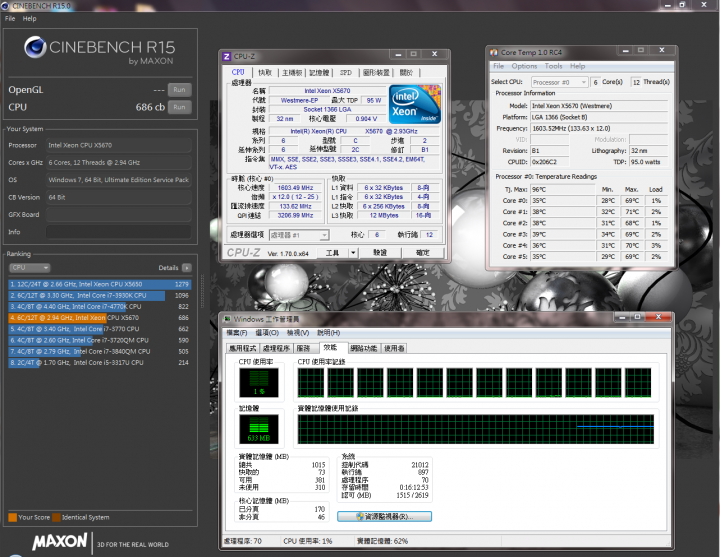Open the Core Temp Options menu
The width and height of the screenshot is (720, 557).
[524, 66]
